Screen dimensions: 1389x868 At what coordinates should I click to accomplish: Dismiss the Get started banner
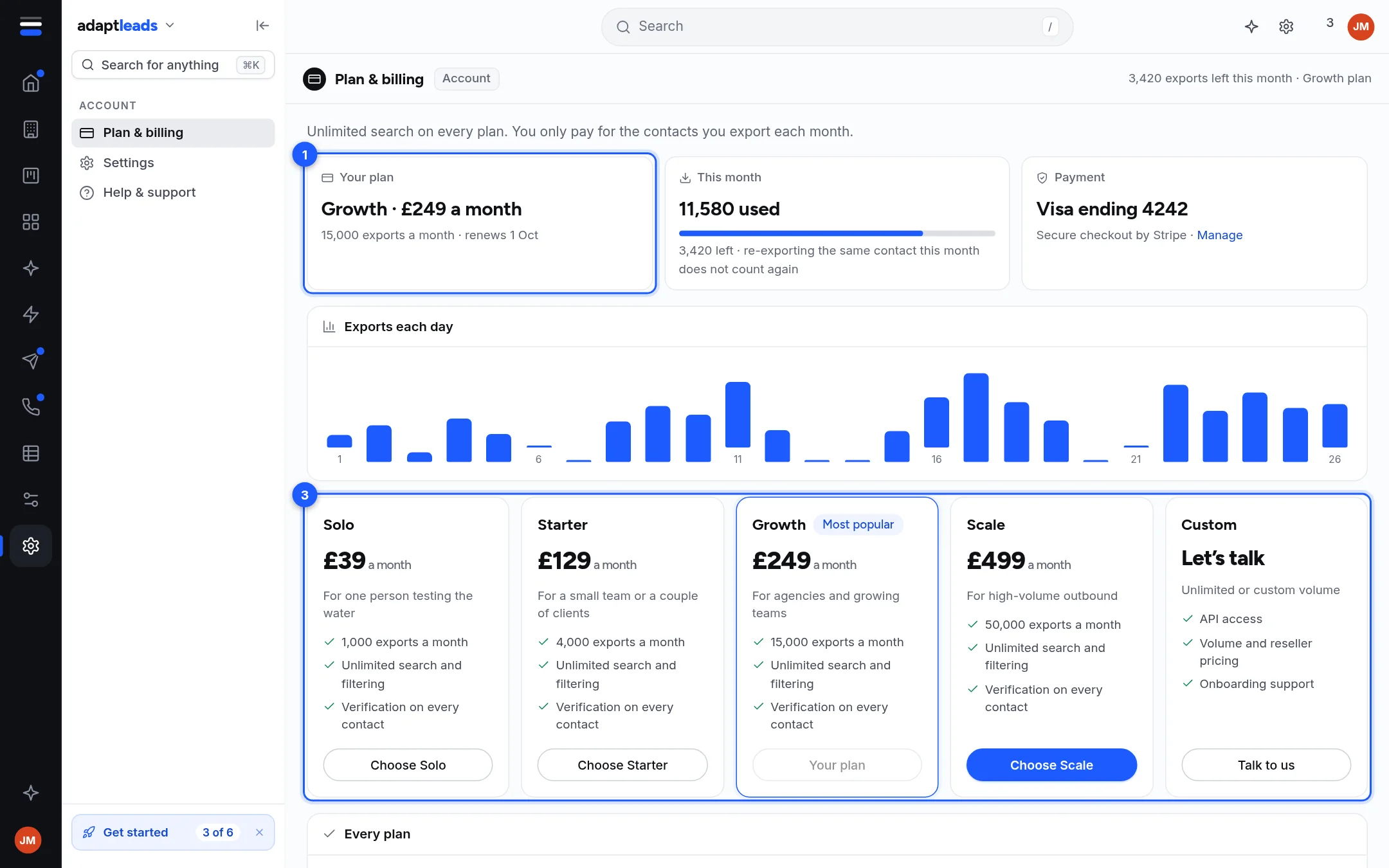pos(260,833)
